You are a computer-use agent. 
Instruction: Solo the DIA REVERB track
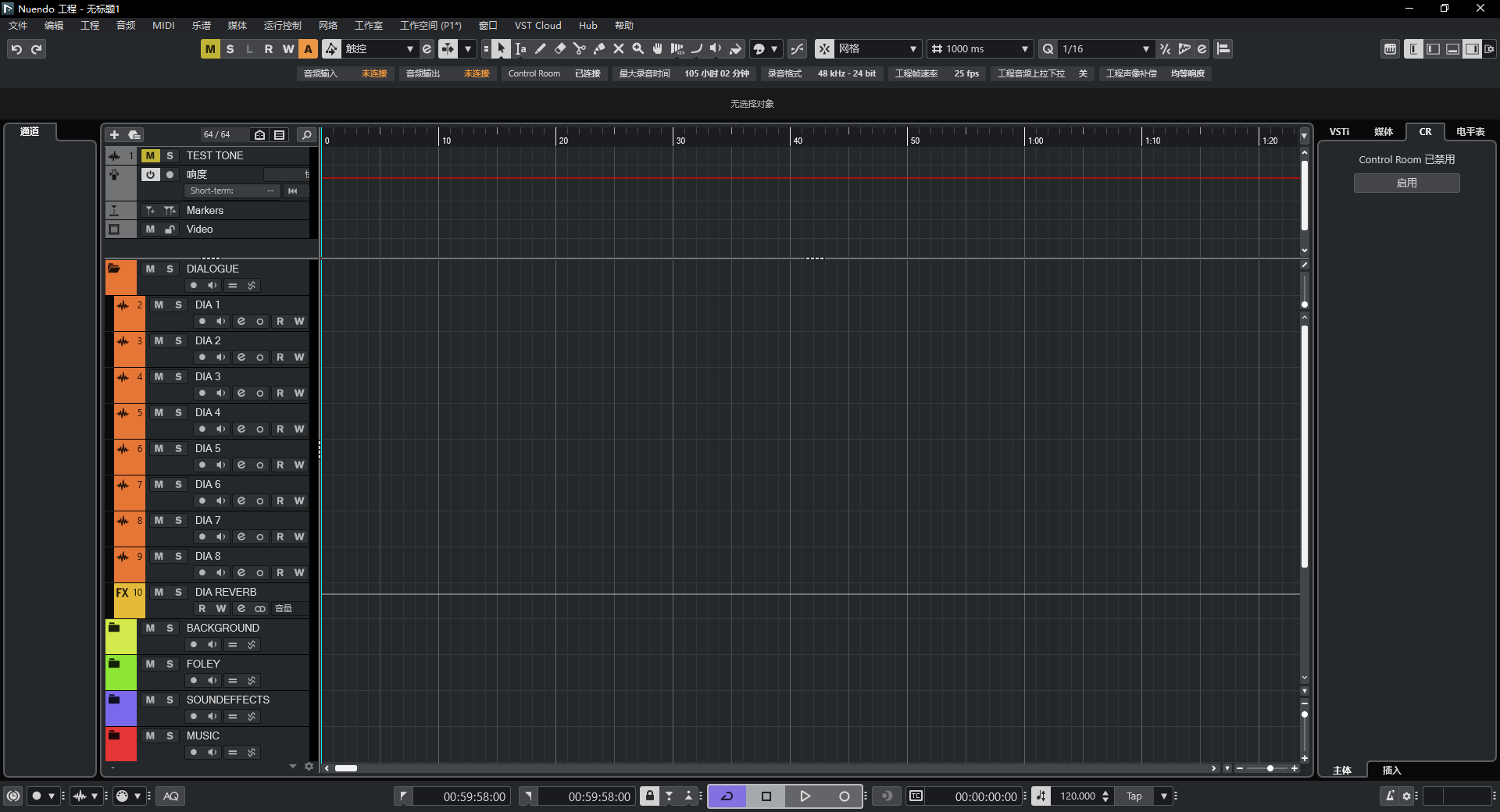(178, 593)
